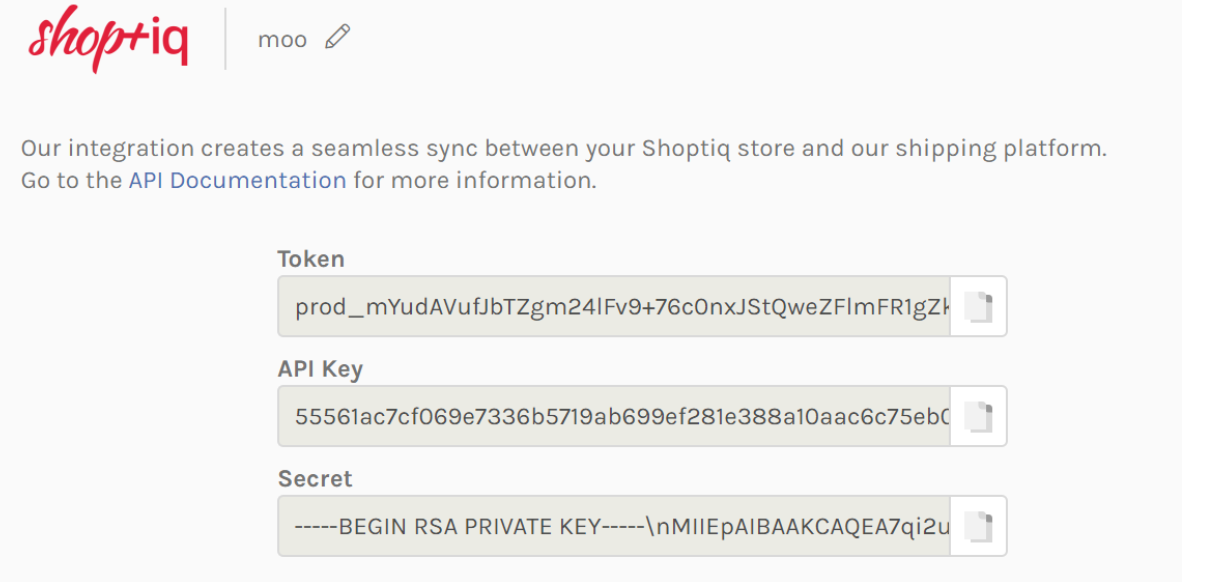The height and width of the screenshot is (582, 1227).
Task: Click the Token field label
Action: pos(311,259)
